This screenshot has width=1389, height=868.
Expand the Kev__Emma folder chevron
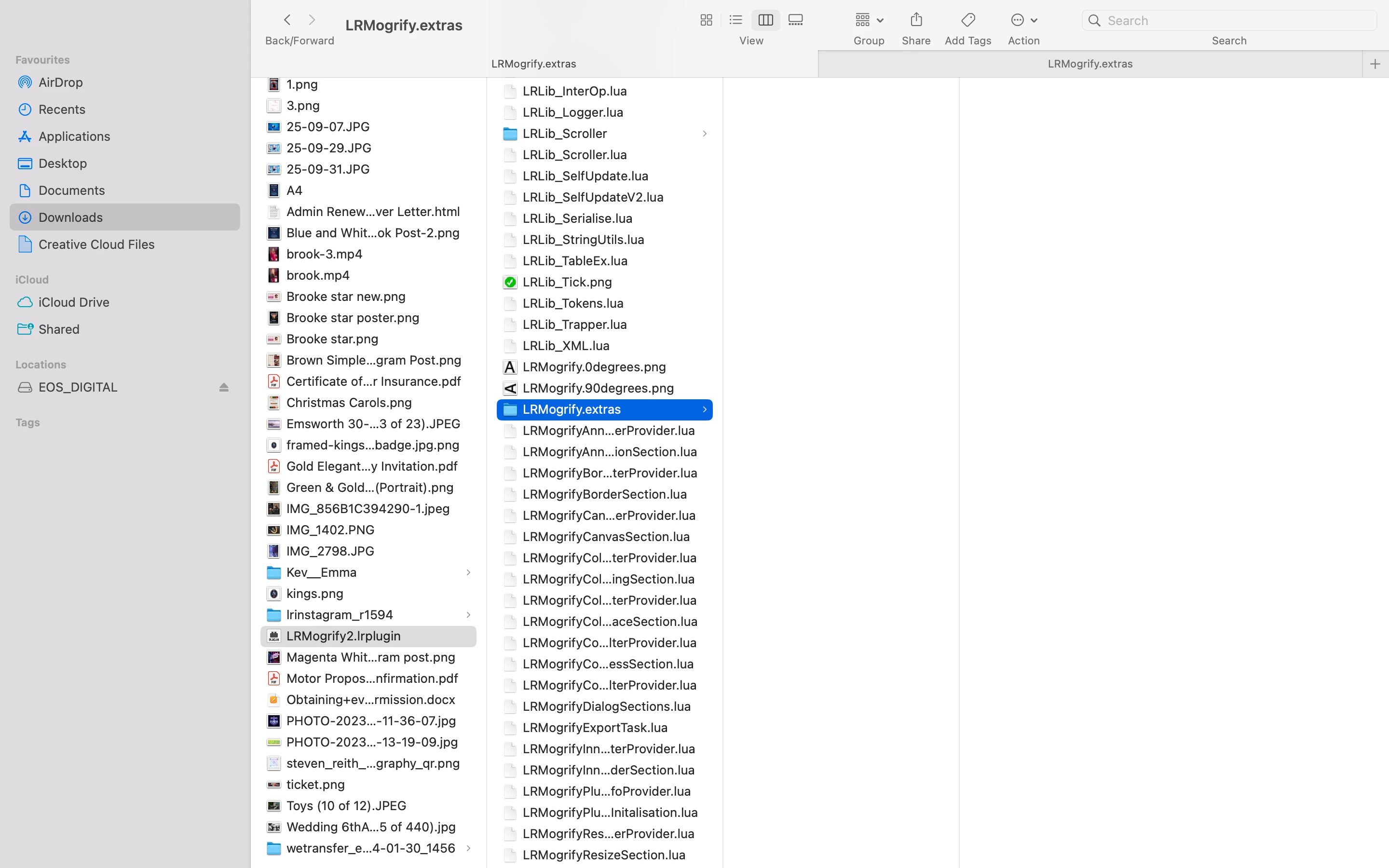point(468,572)
